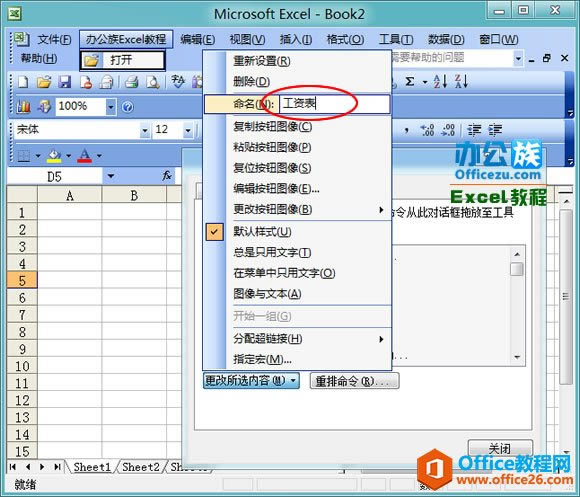This screenshot has height=497, width=580.
Task: Click the Excel workbook icon beside the File menu
Action: coord(21,39)
